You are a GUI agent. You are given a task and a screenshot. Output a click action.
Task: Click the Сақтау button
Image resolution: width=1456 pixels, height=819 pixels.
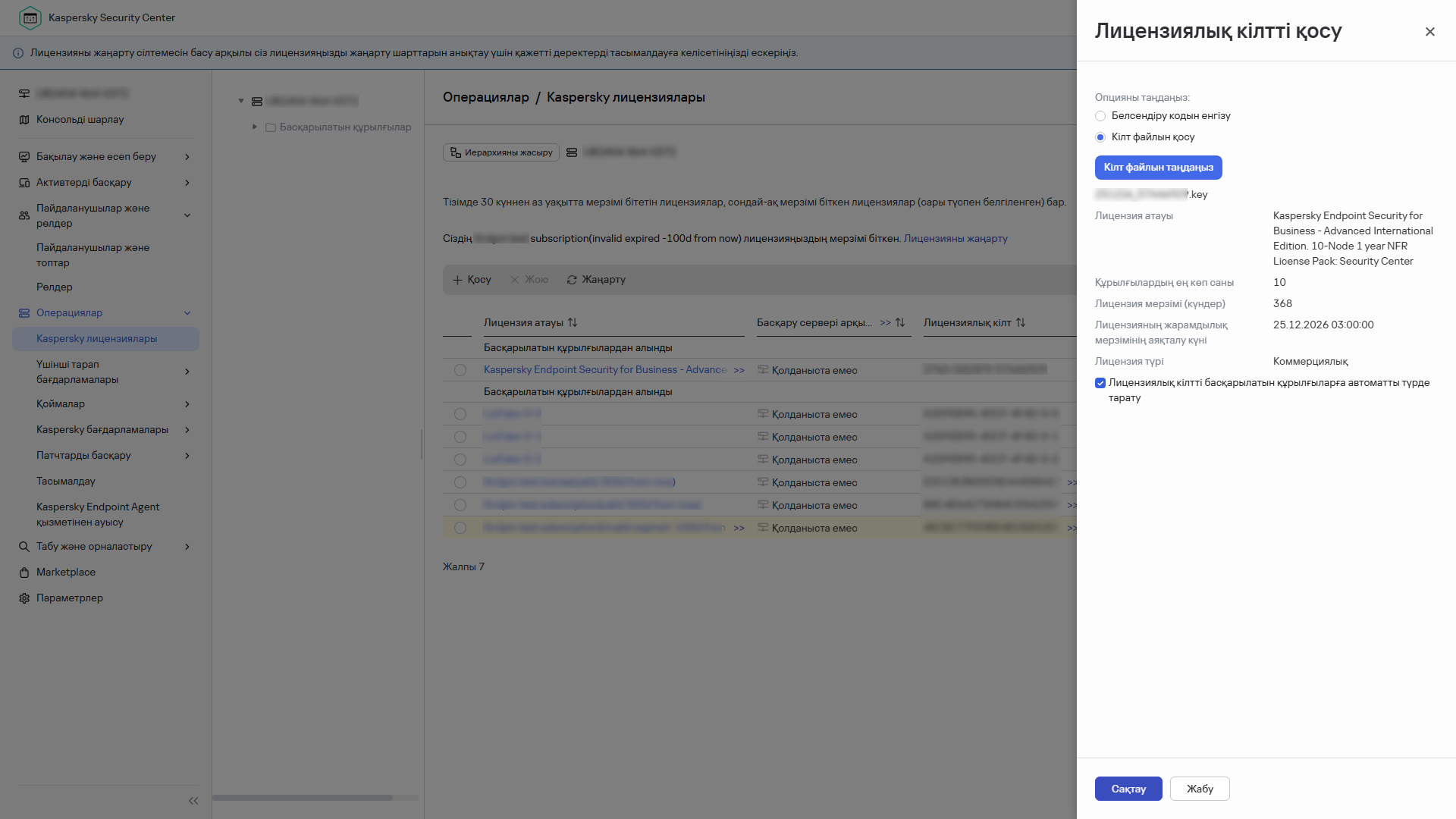1128,789
